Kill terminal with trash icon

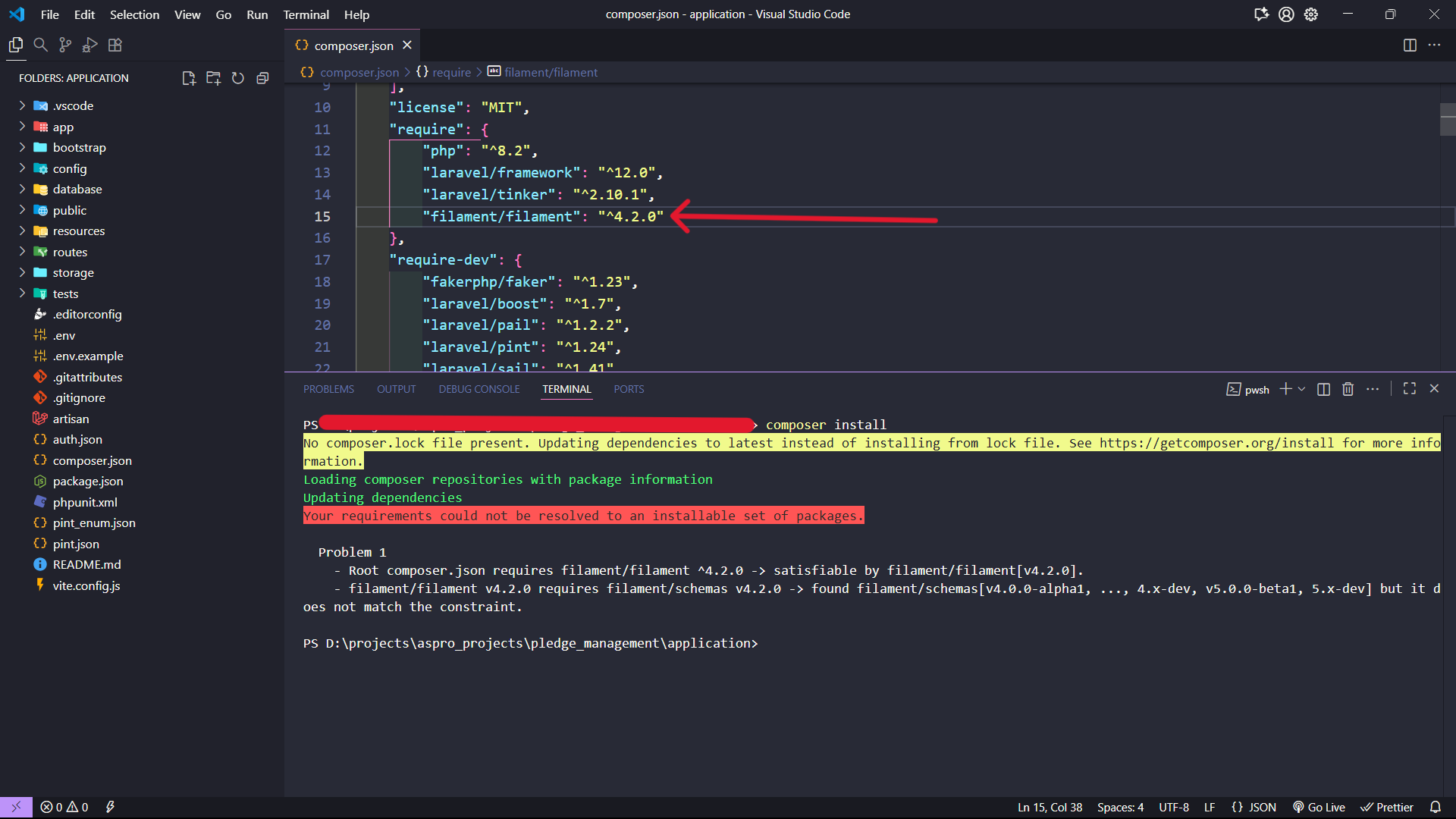pos(1348,389)
